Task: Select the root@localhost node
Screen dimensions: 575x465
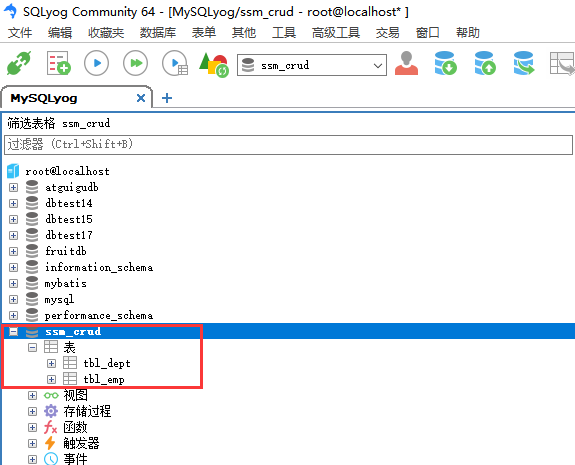Action: (x=67, y=171)
